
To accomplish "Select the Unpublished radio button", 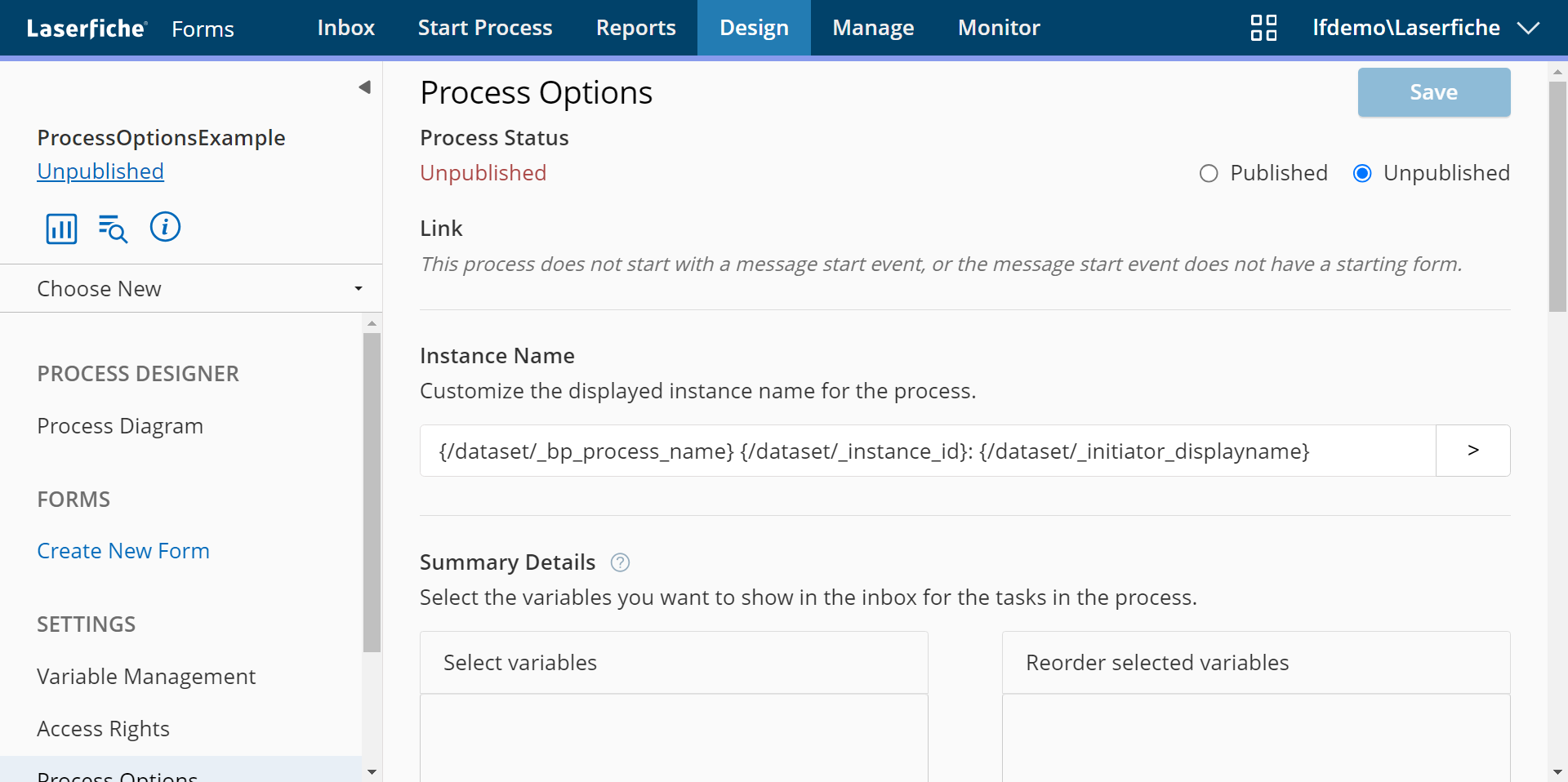I will [1362, 173].
